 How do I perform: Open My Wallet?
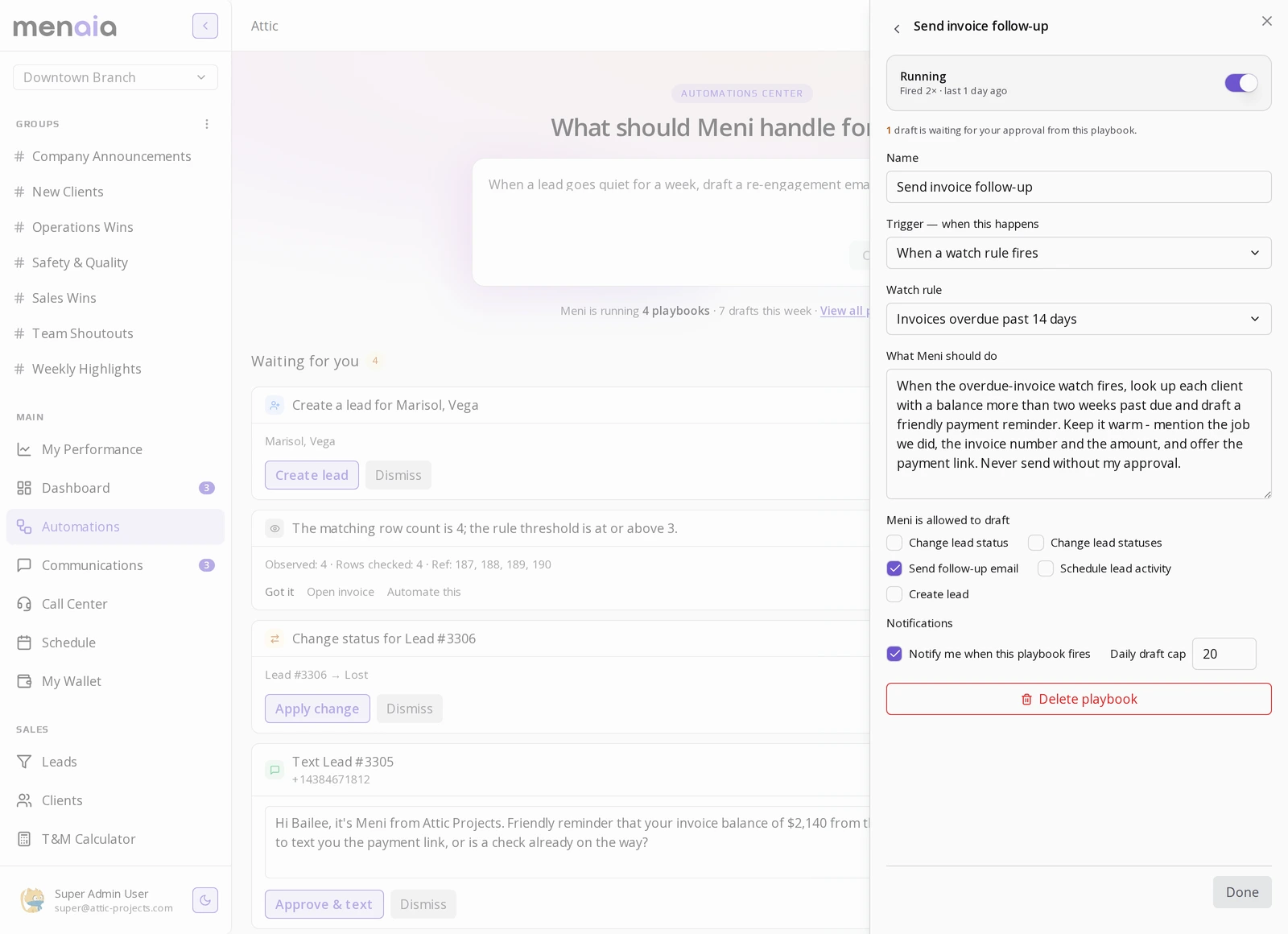tap(115, 681)
